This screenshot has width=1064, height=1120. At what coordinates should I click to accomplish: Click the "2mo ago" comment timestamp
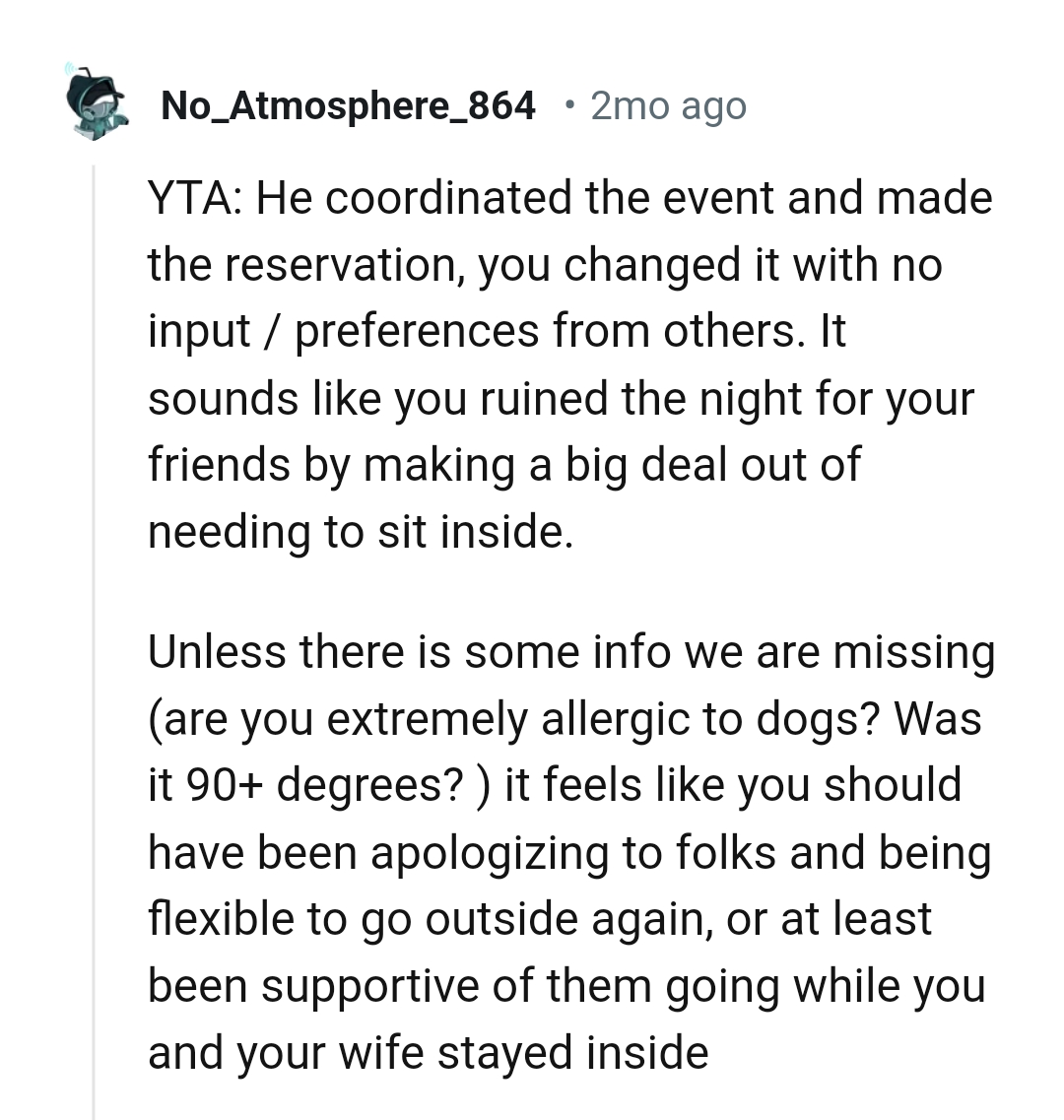coord(668,105)
